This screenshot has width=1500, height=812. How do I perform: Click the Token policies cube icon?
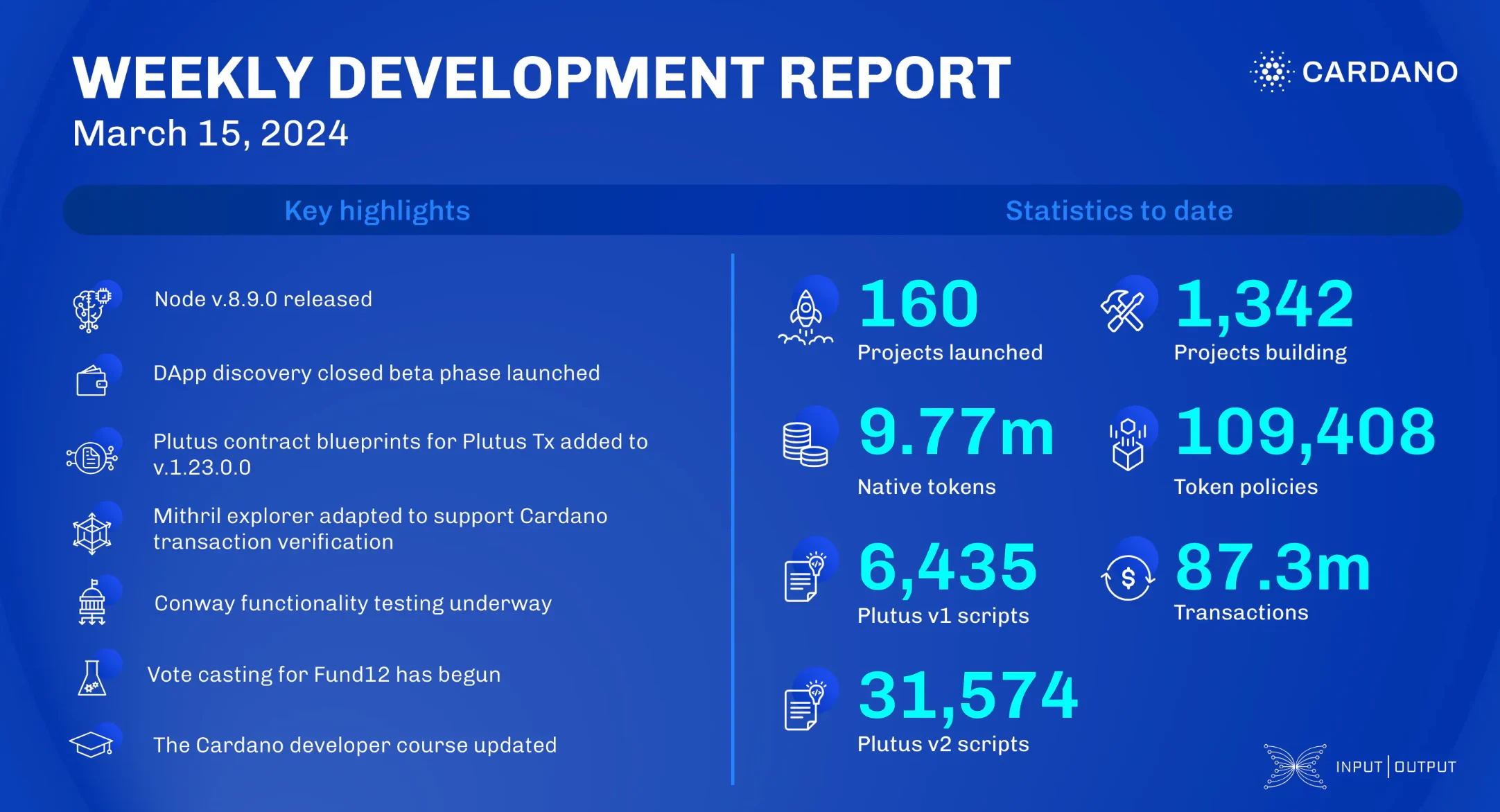[x=1128, y=445]
